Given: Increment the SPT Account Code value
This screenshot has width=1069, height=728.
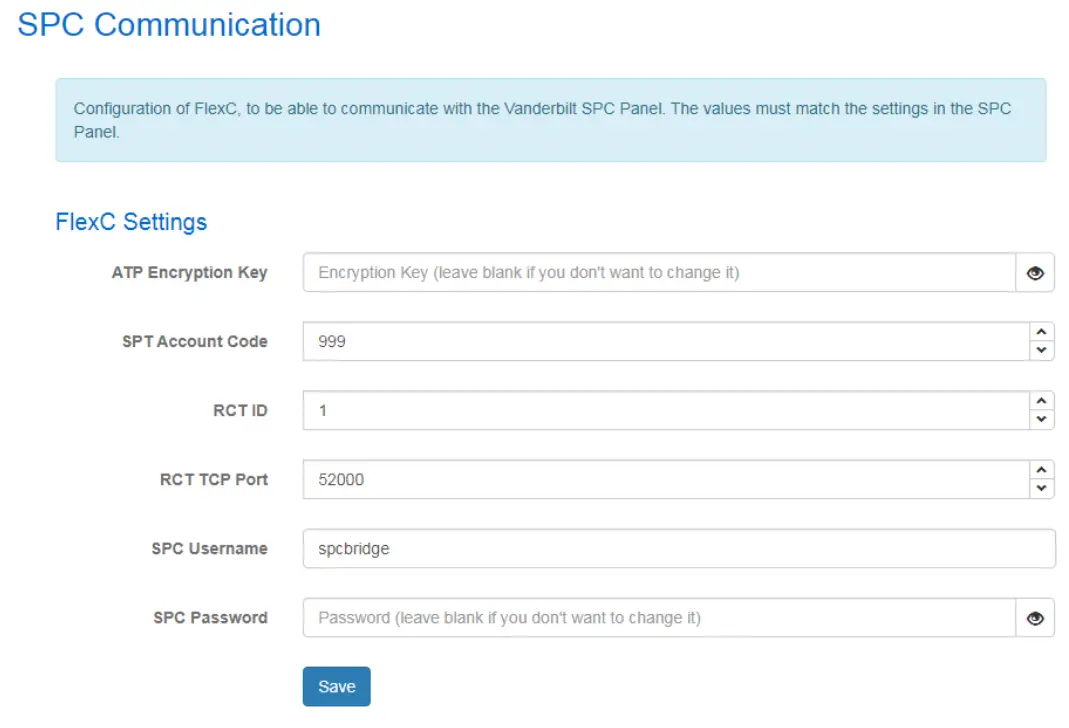Looking at the screenshot, I should click(x=1040, y=334).
